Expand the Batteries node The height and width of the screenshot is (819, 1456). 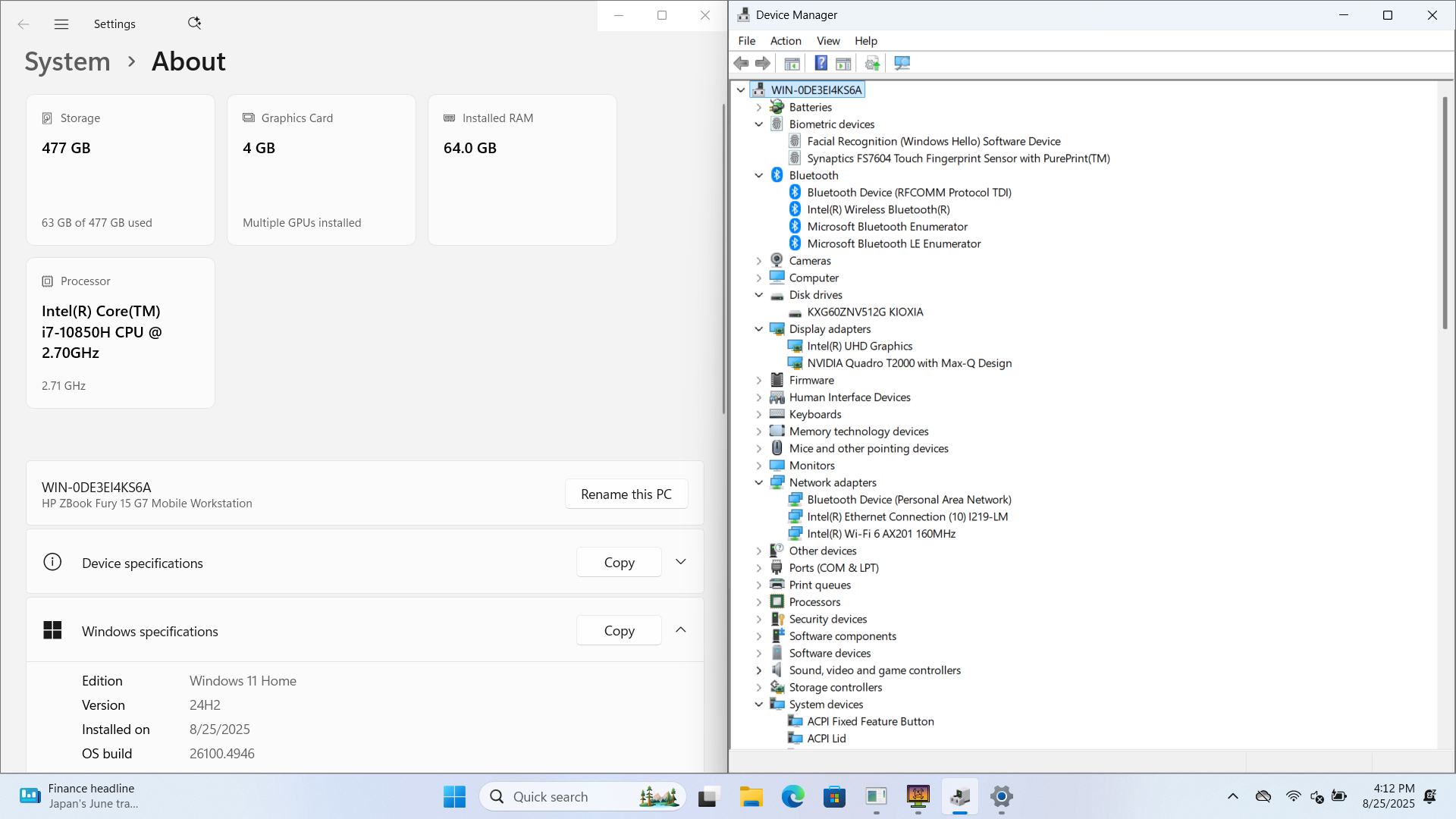tap(759, 108)
